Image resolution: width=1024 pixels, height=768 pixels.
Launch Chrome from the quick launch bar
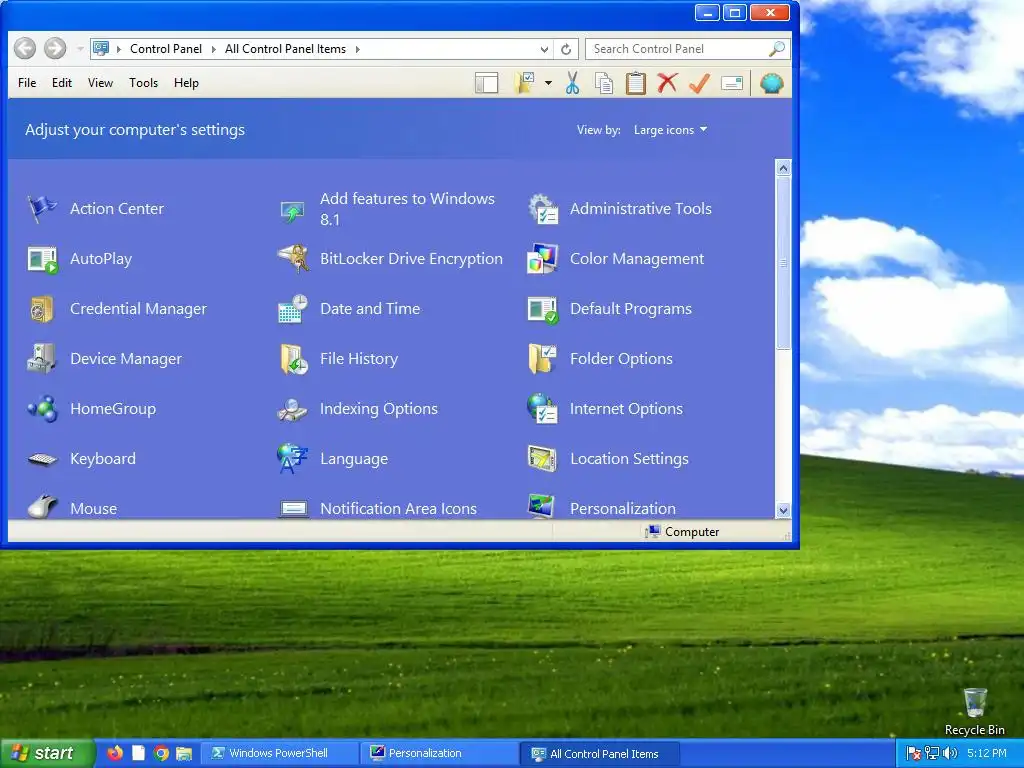point(161,753)
